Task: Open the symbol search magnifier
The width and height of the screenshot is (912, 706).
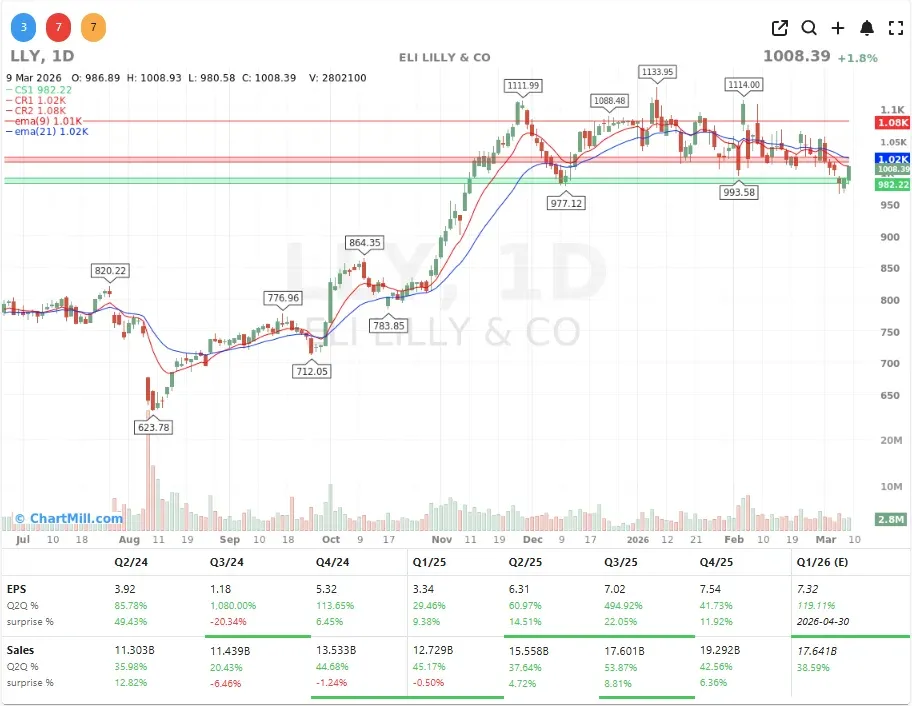Action: (x=809, y=28)
